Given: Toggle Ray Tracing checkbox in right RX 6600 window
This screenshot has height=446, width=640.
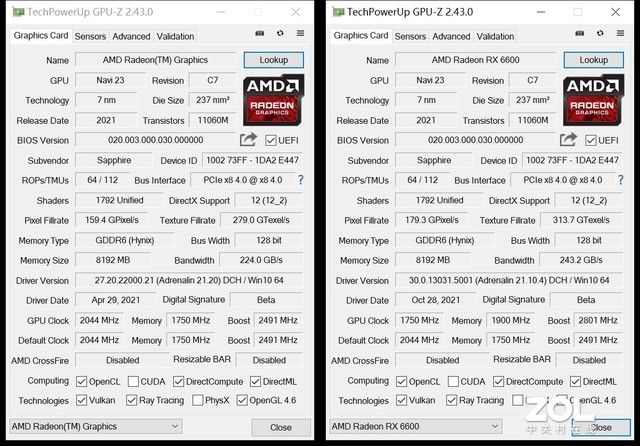Looking at the screenshot, I should 451,400.
